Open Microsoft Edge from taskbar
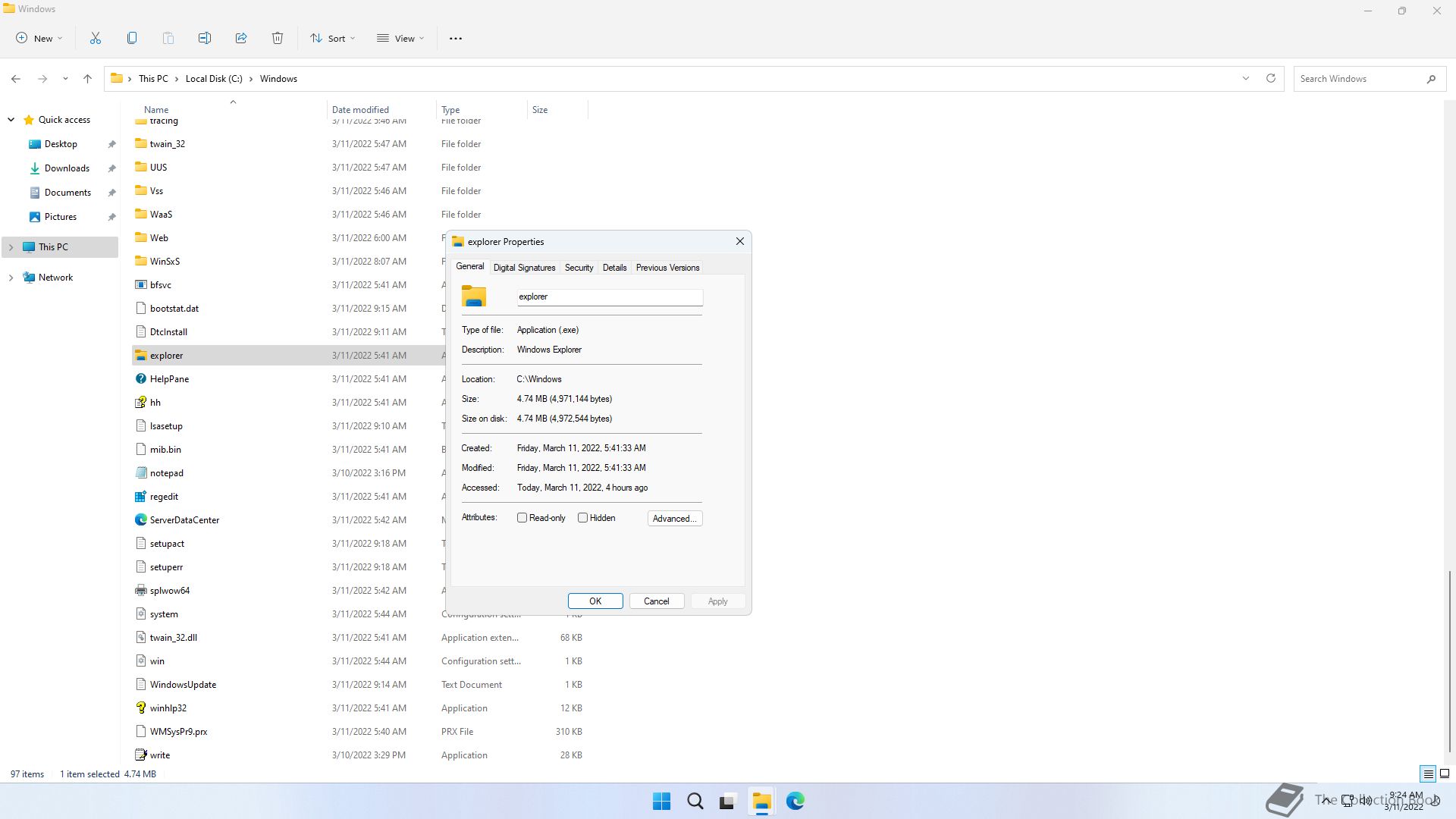This screenshot has width=1456, height=819. 795,801
